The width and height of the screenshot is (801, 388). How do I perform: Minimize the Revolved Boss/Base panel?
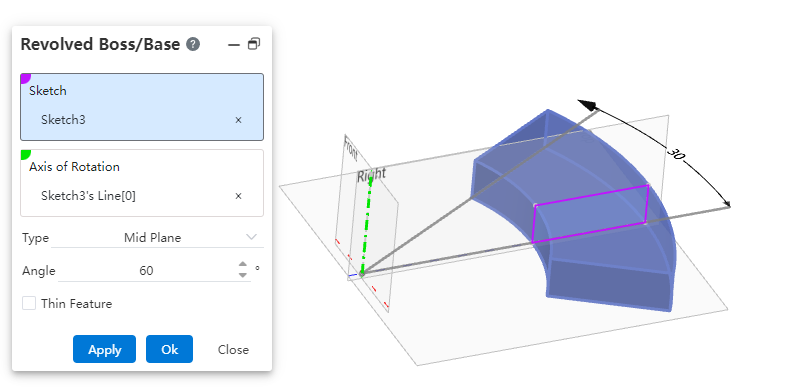[x=233, y=45]
